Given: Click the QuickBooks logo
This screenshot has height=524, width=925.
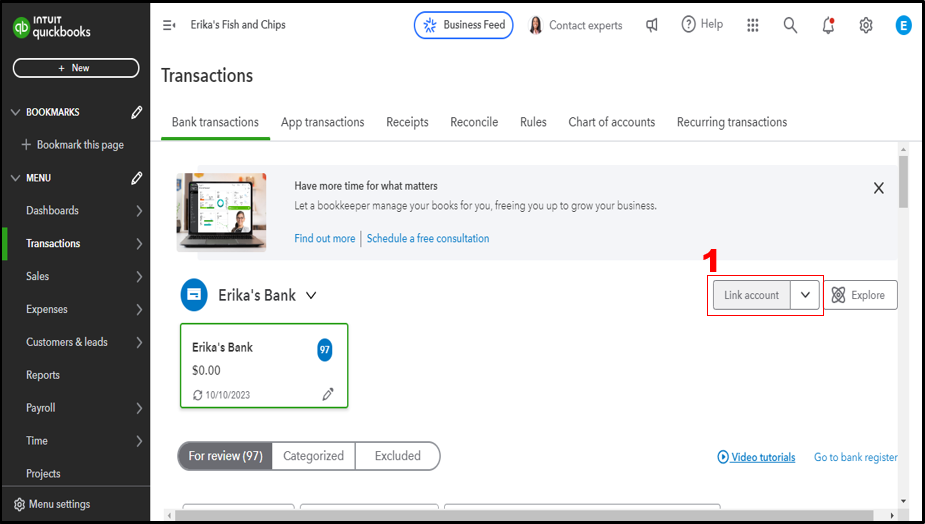Looking at the screenshot, I should [x=52, y=28].
